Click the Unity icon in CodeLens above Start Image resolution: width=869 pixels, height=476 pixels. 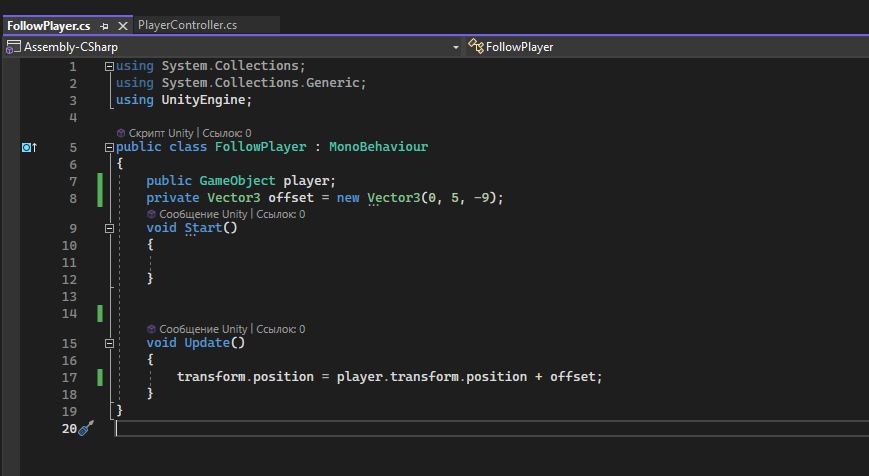pyautogui.click(x=151, y=214)
